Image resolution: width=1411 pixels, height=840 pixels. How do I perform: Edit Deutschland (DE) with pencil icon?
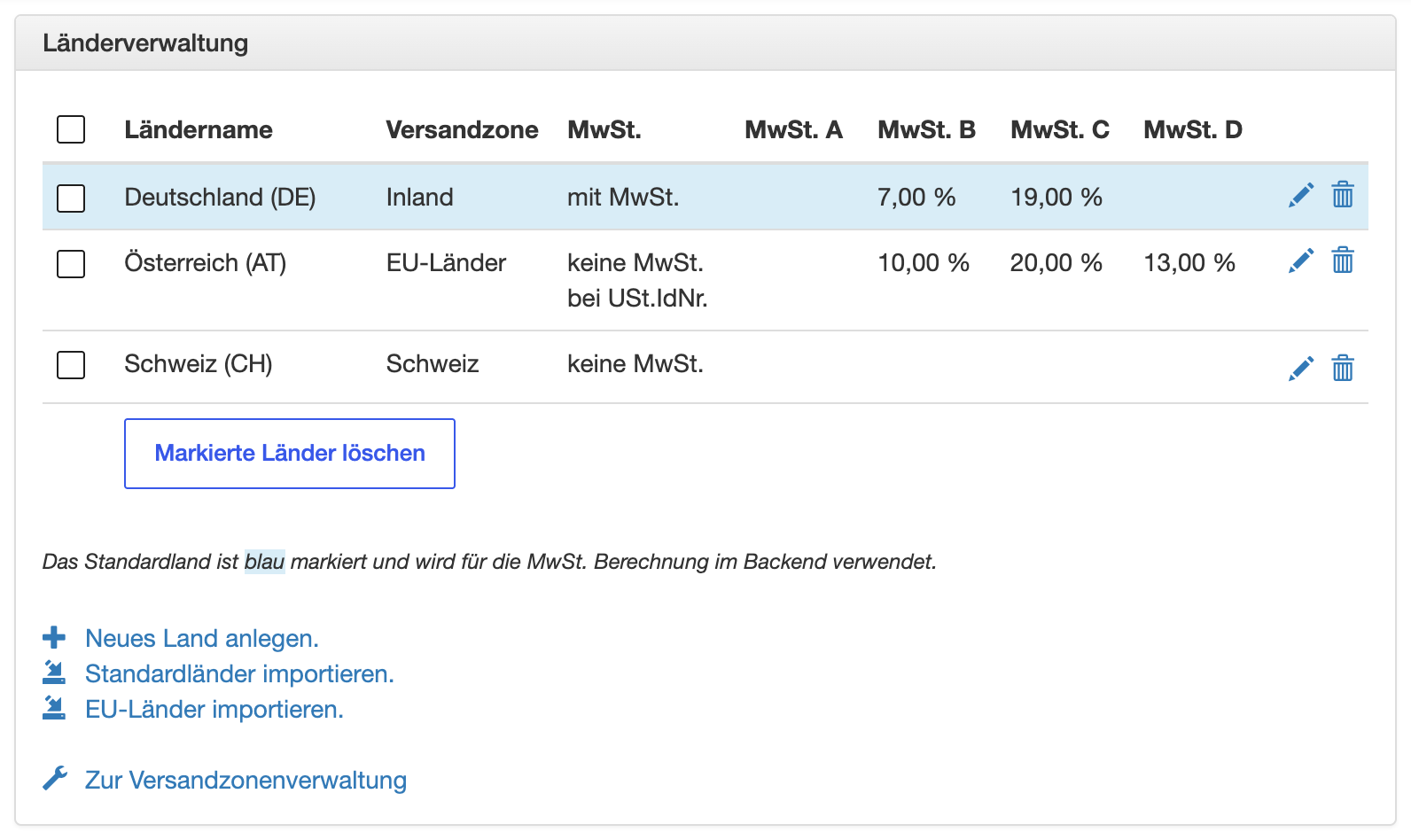click(x=1301, y=195)
